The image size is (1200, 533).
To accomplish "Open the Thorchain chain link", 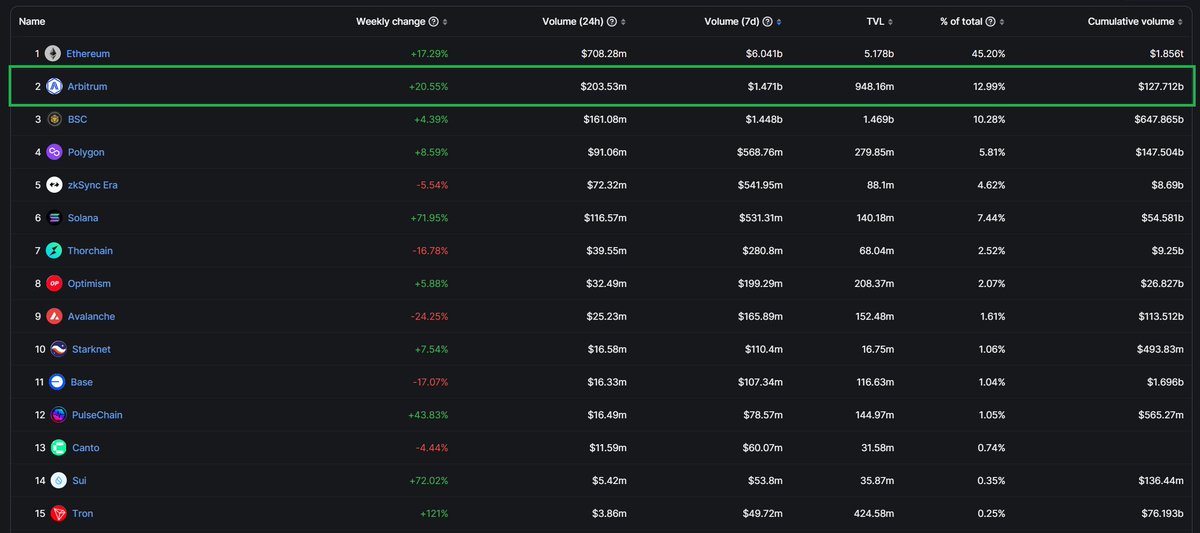I will pyautogui.click(x=92, y=251).
